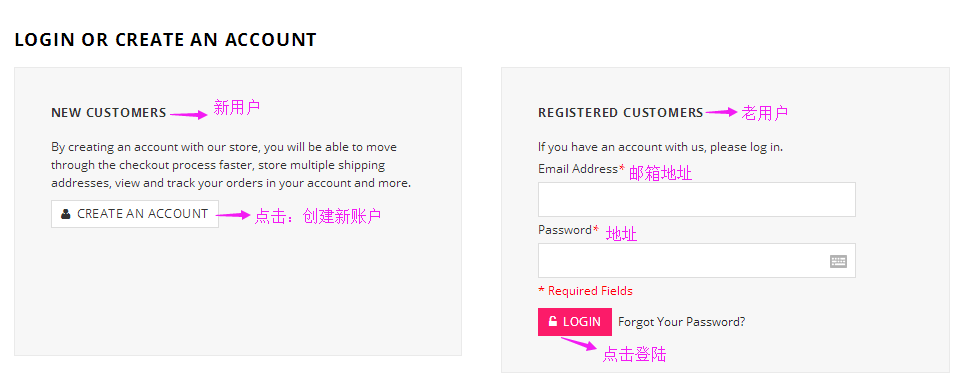Image resolution: width=973 pixels, height=382 pixels.
Task: Click the user icon beside Create an Account
Action: [x=66, y=214]
